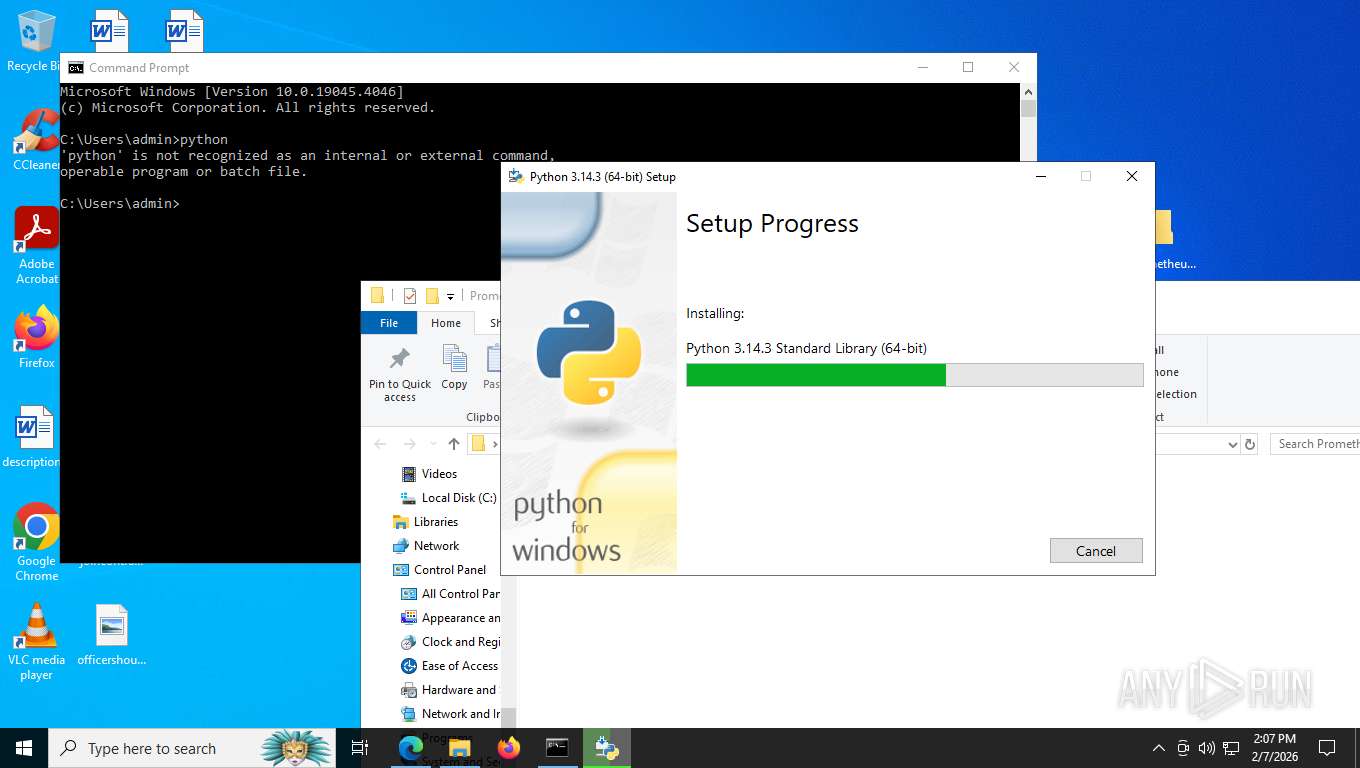Open the Command Prompt system menu icon
This screenshot has height=768, width=1360.
[x=75, y=68]
